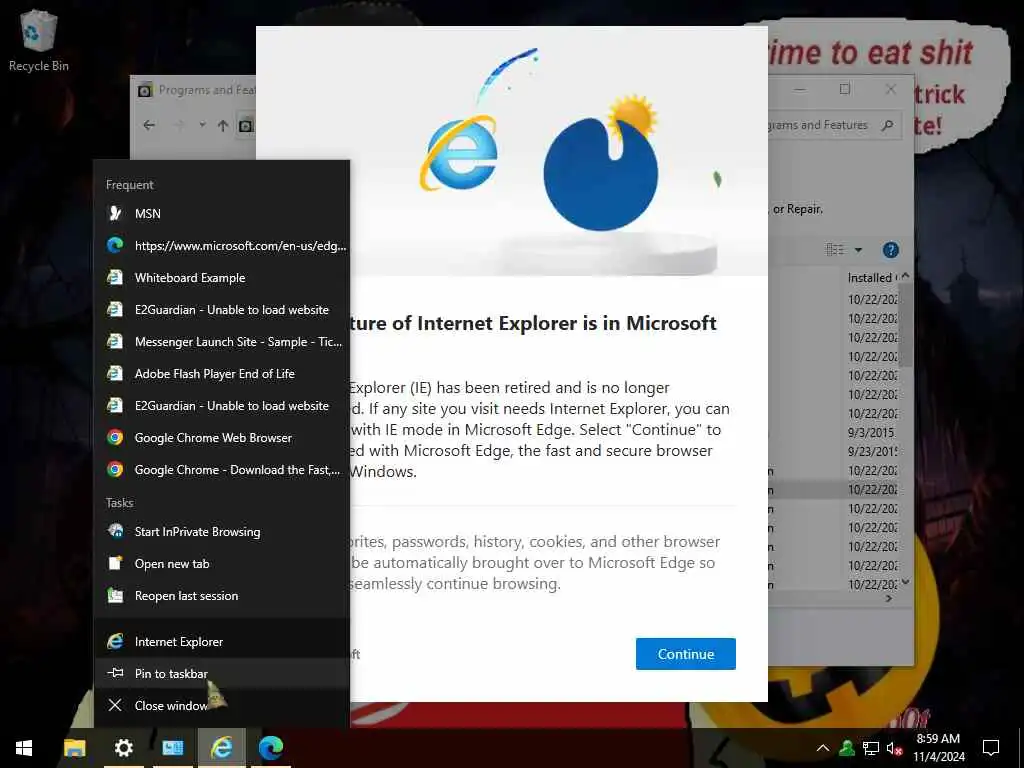Open the microsoft.com Edge link entry

click(222, 246)
